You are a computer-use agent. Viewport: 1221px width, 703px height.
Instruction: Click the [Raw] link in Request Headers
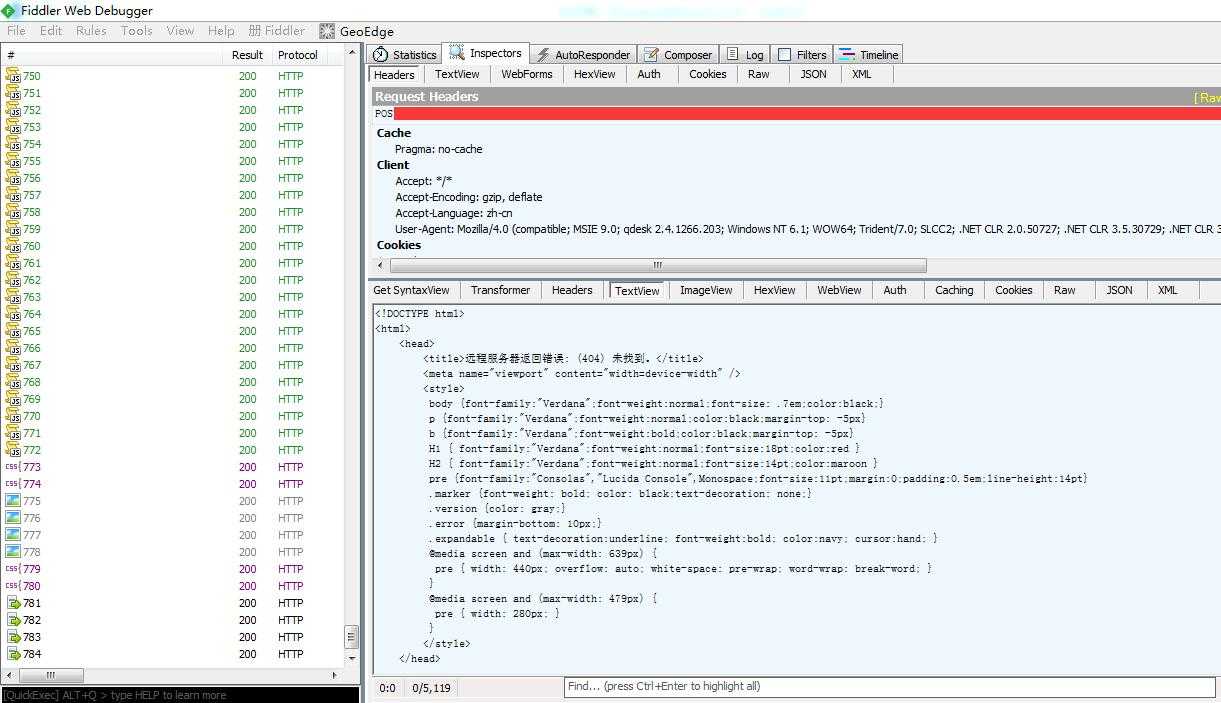click(x=1208, y=98)
